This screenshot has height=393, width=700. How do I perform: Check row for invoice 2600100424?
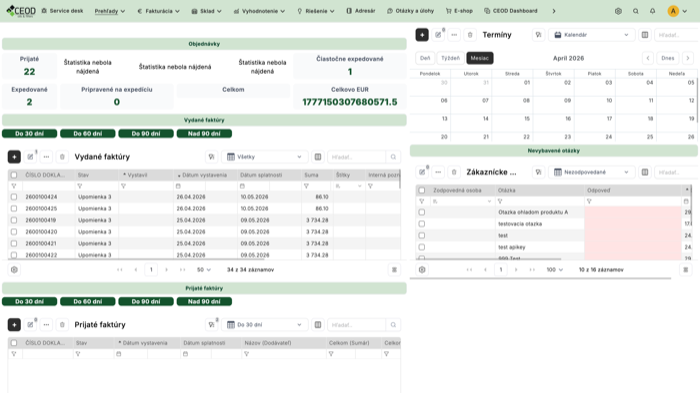click(x=14, y=197)
